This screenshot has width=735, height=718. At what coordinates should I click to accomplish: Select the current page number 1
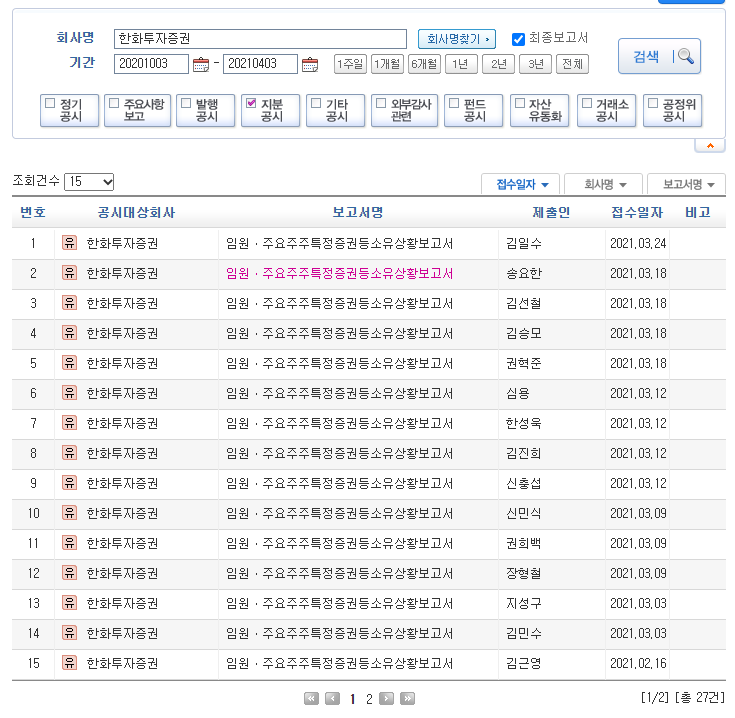(x=352, y=699)
